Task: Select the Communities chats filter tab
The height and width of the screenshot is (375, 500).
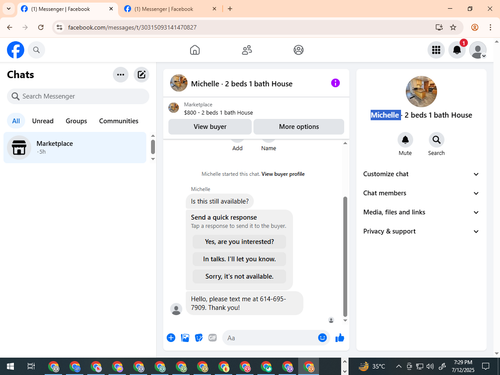Action: coord(119,121)
